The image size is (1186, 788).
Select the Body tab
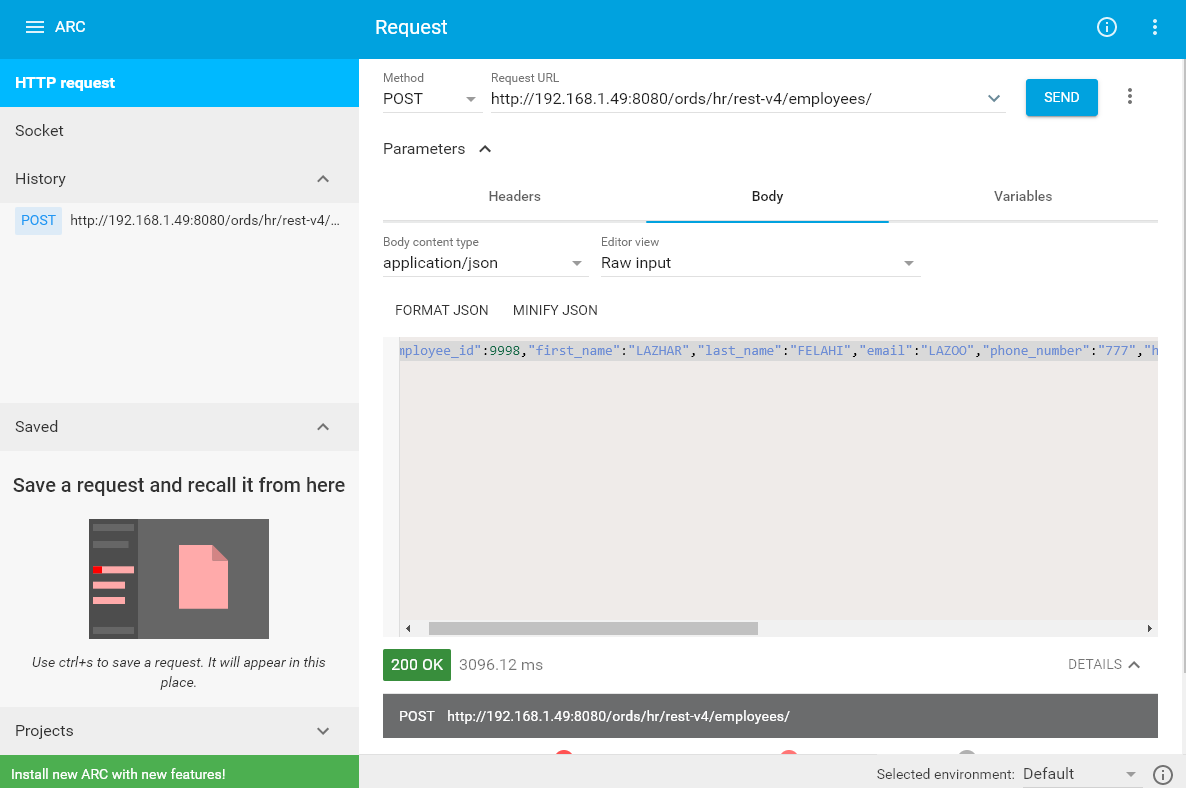(x=767, y=197)
